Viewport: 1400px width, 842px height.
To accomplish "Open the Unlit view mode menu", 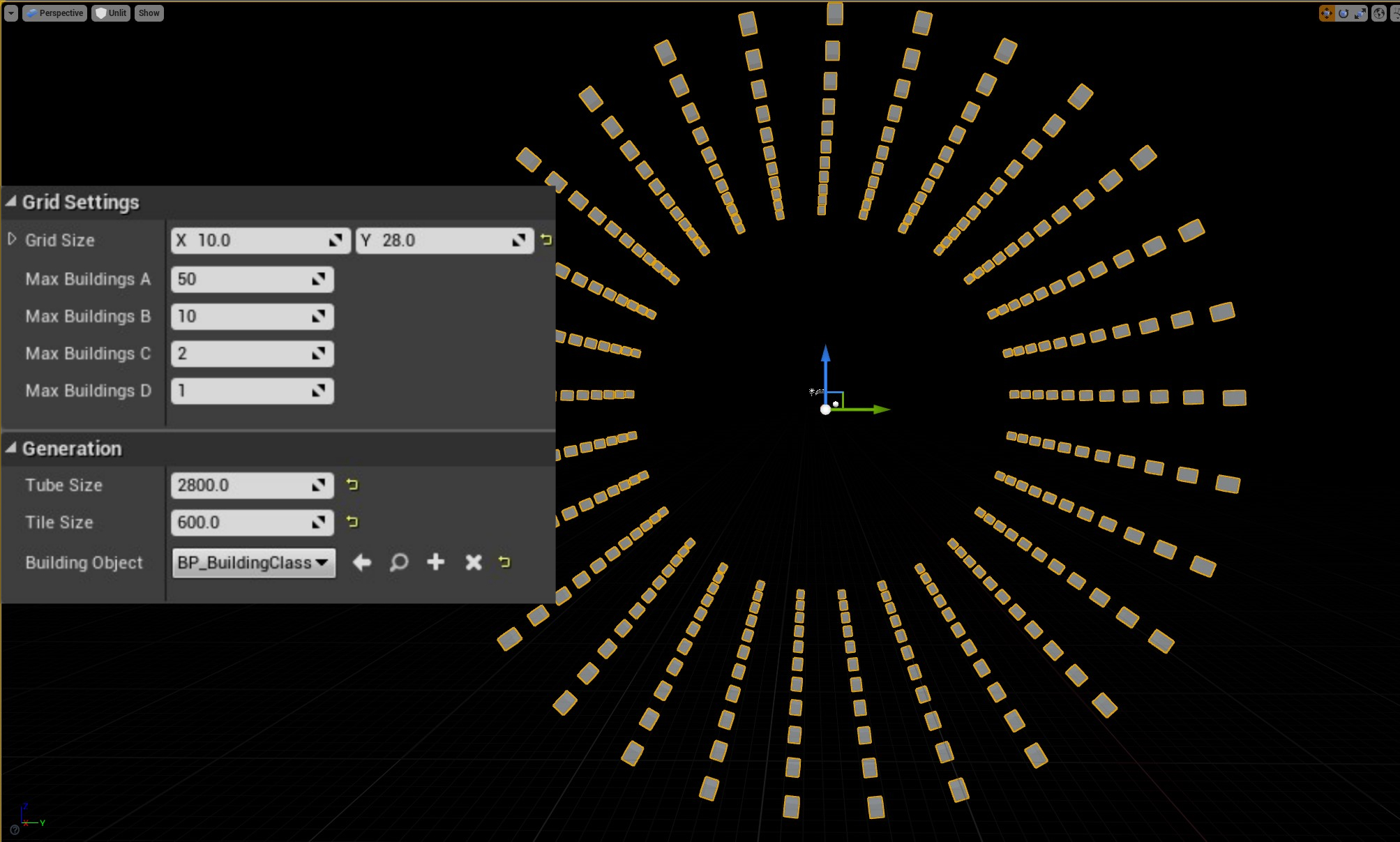I will (111, 13).
